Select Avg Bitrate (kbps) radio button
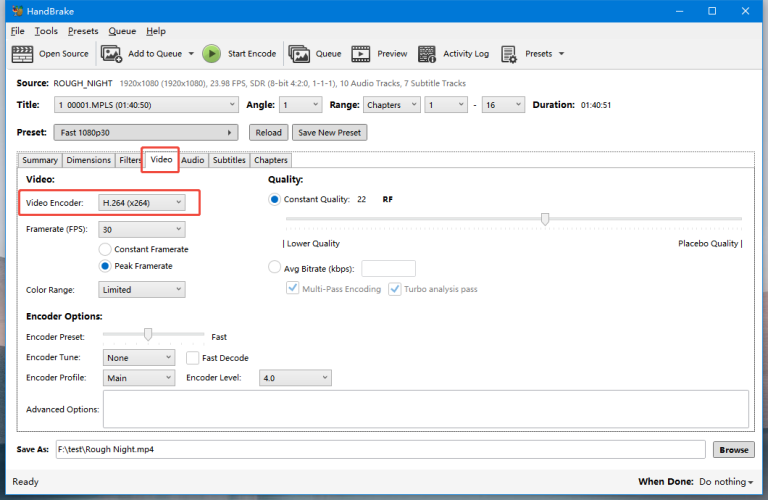This screenshot has height=500, width=768. tap(274, 267)
